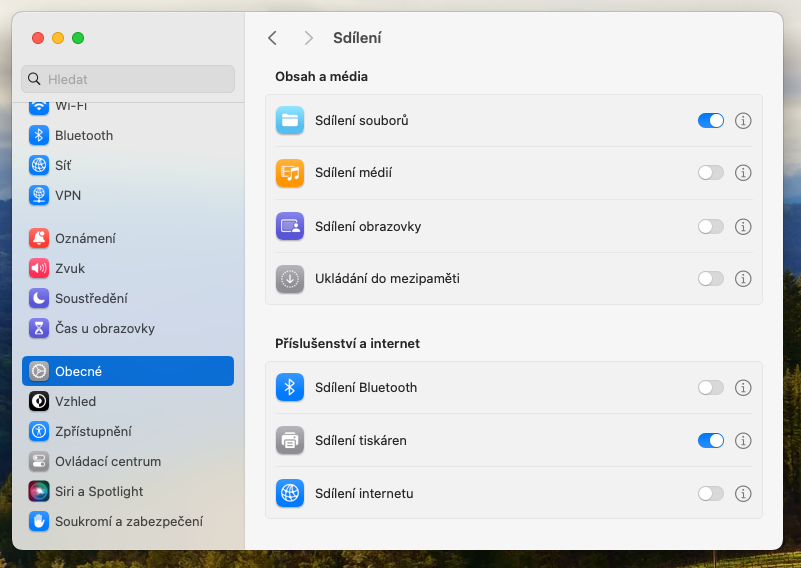
Task: Enable the Sdílení obrazovky switch
Action: click(711, 226)
